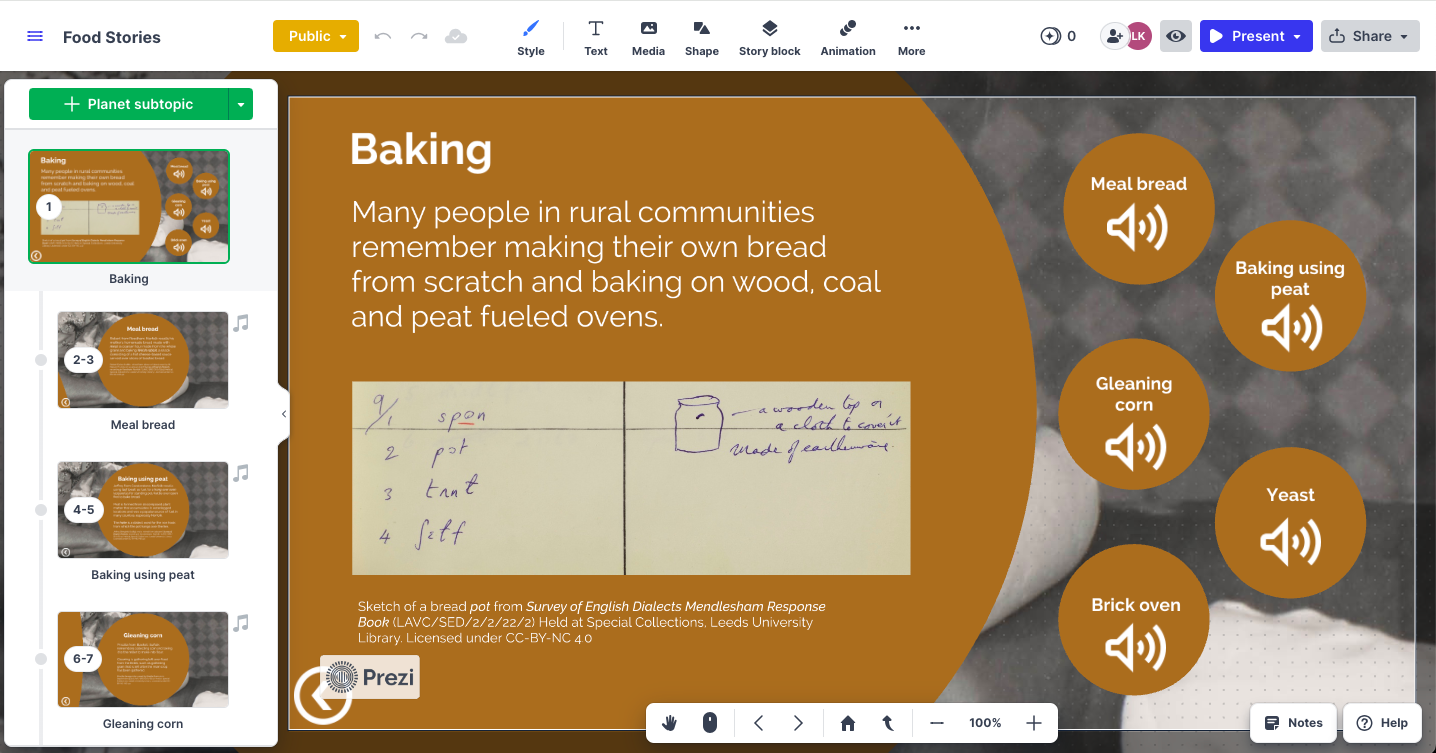Viewport: 1436px width, 753px height.
Task: Toggle the eye preview button
Action: [1176, 36]
